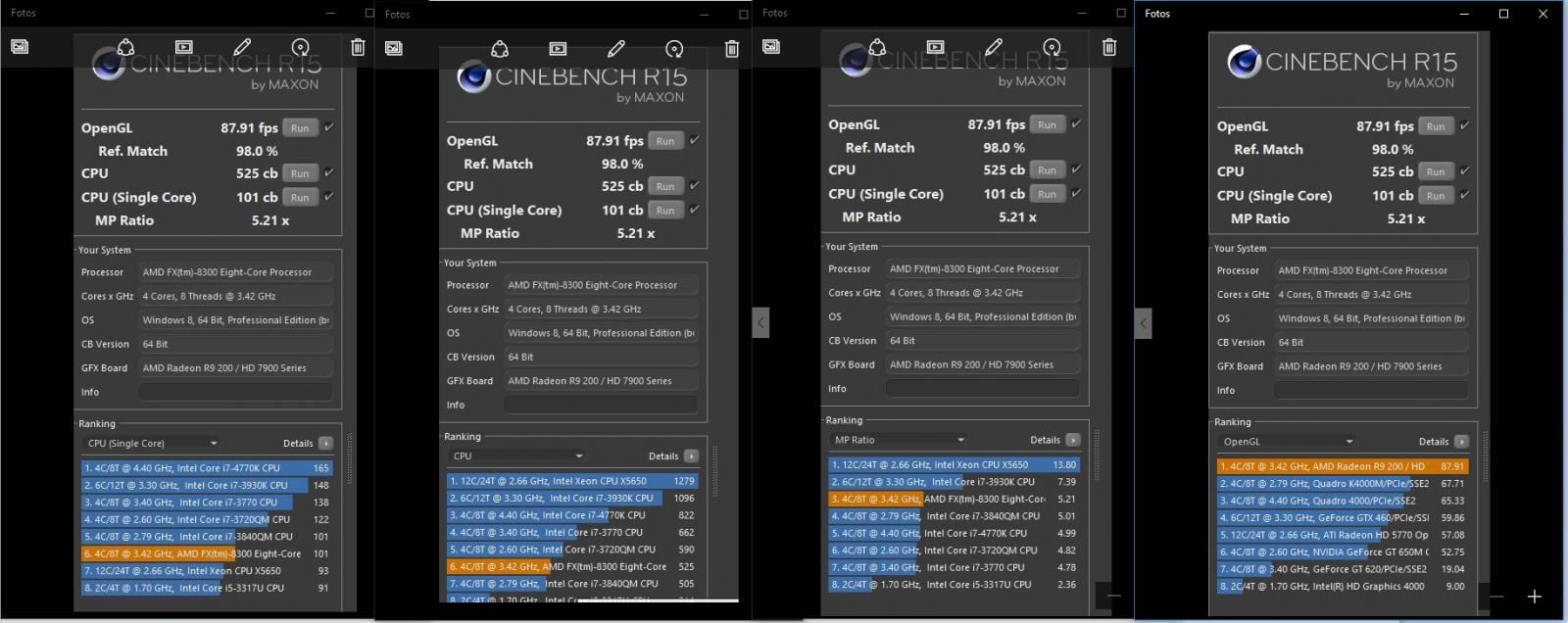Rotate photo in window ranked by CPU
Viewport: 1568px width, 623px height.
point(674,49)
